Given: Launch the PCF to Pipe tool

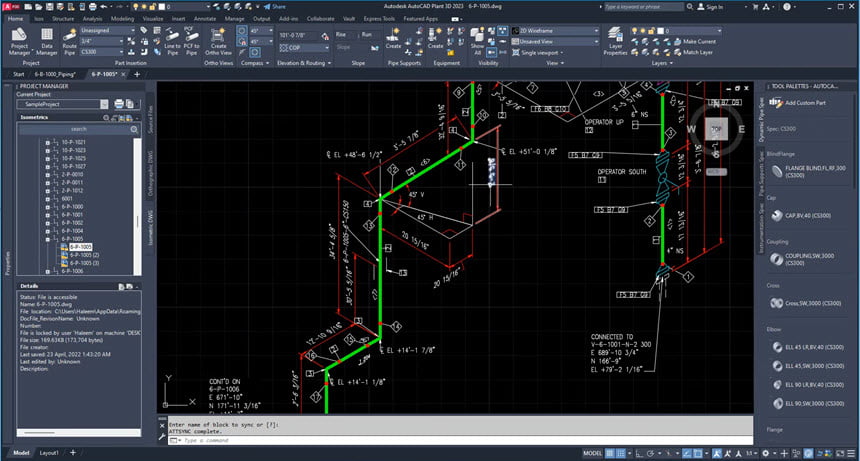Looking at the screenshot, I should coord(191,42).
